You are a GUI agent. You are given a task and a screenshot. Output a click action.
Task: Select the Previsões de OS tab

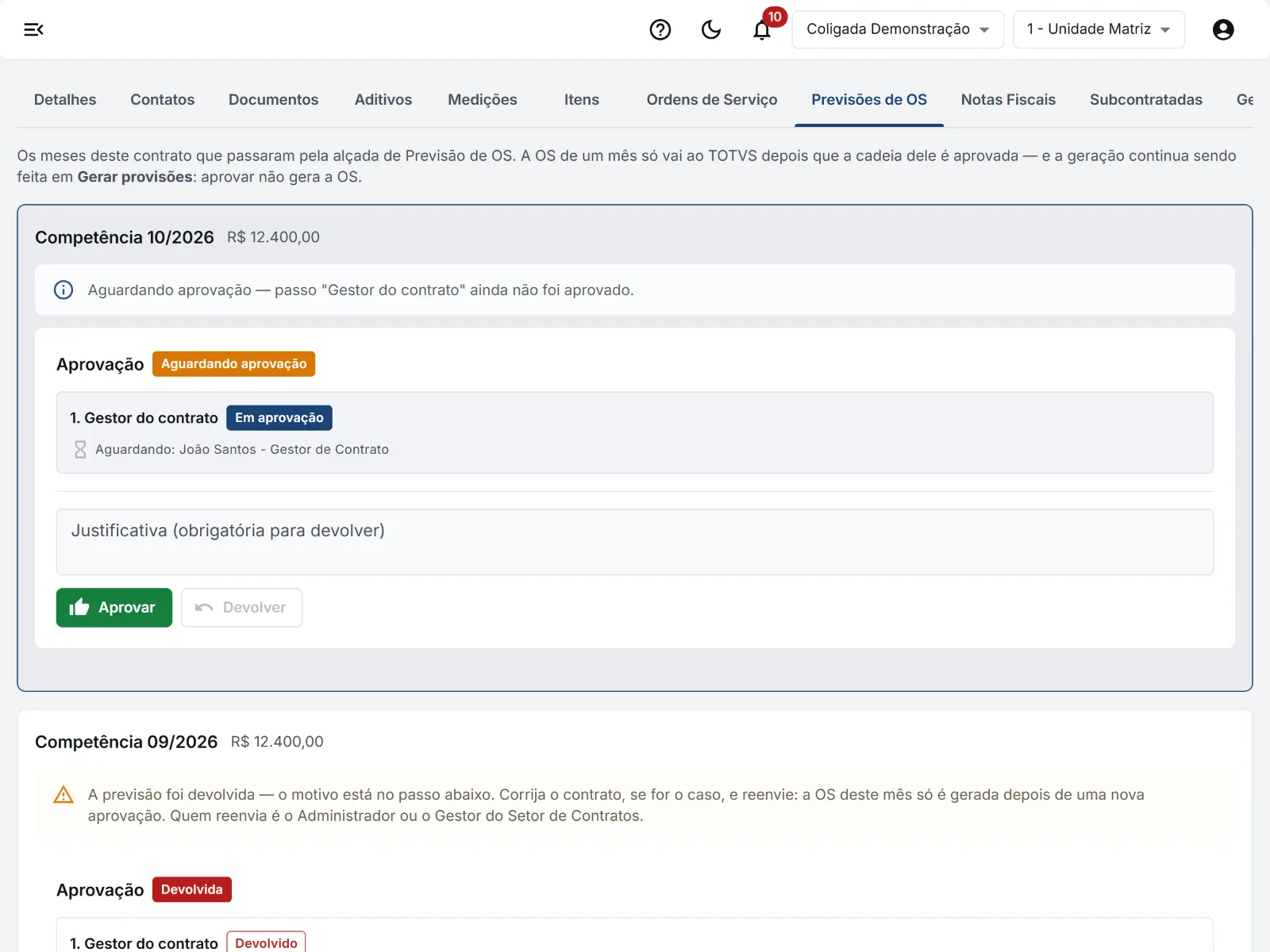coord(869,100)
